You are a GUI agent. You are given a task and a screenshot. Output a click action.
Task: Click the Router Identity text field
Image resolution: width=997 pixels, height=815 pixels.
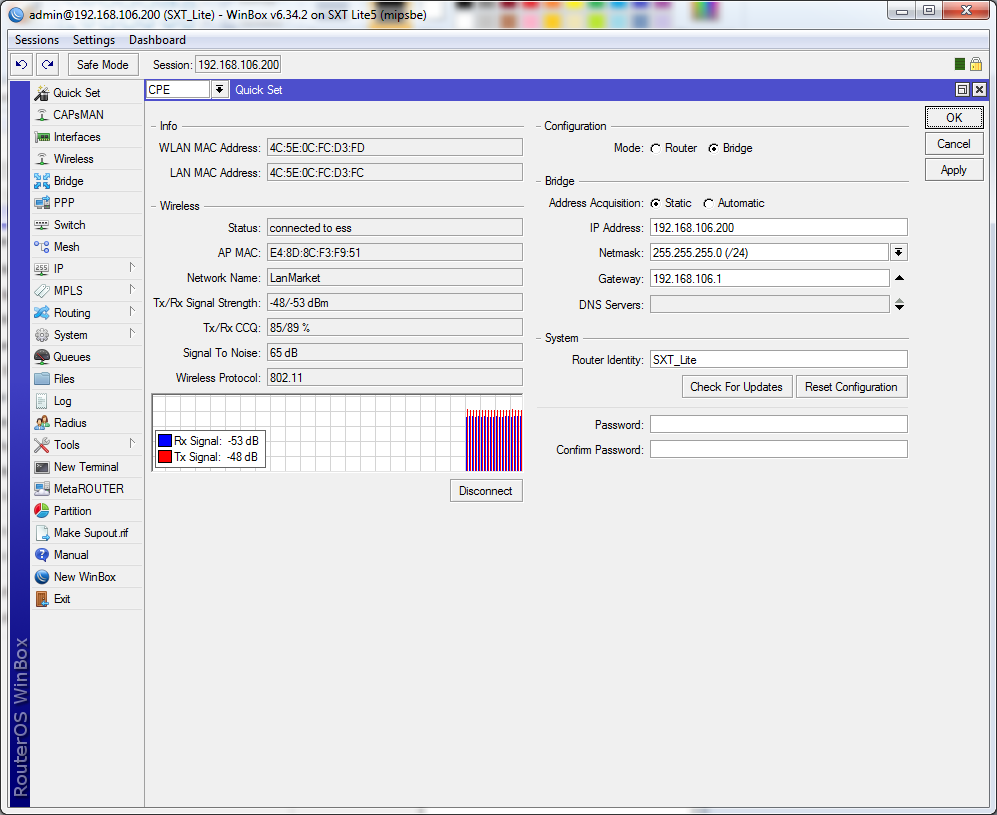tap(778, 359)
